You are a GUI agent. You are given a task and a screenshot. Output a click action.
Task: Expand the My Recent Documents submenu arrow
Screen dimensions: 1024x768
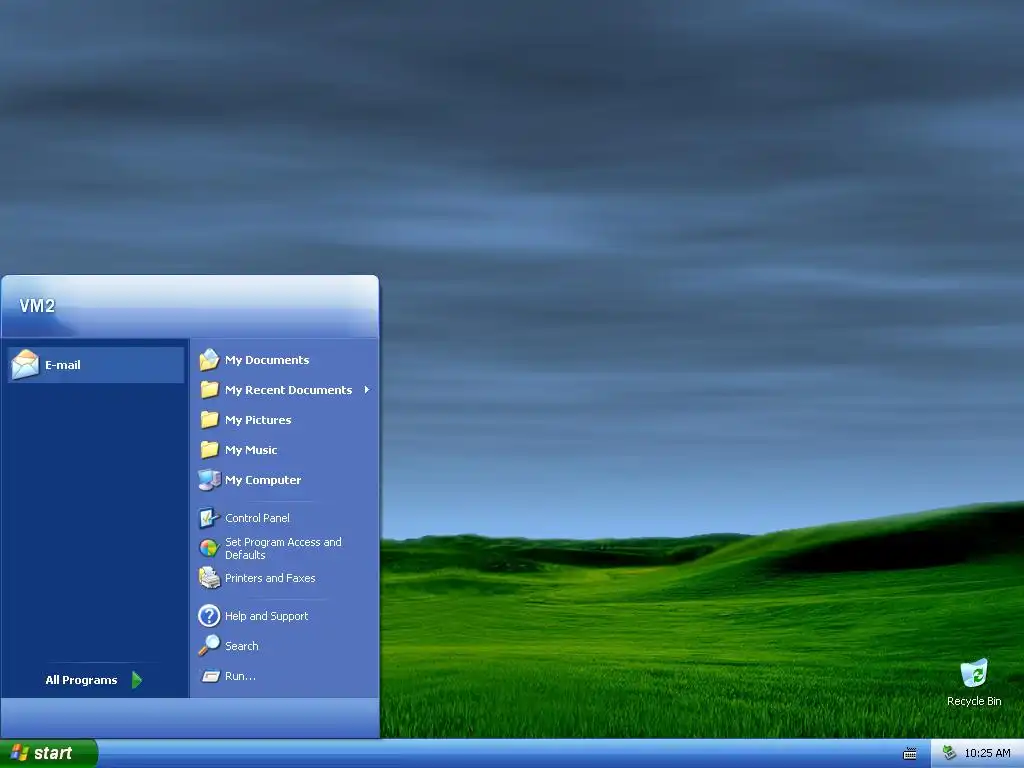367,390
